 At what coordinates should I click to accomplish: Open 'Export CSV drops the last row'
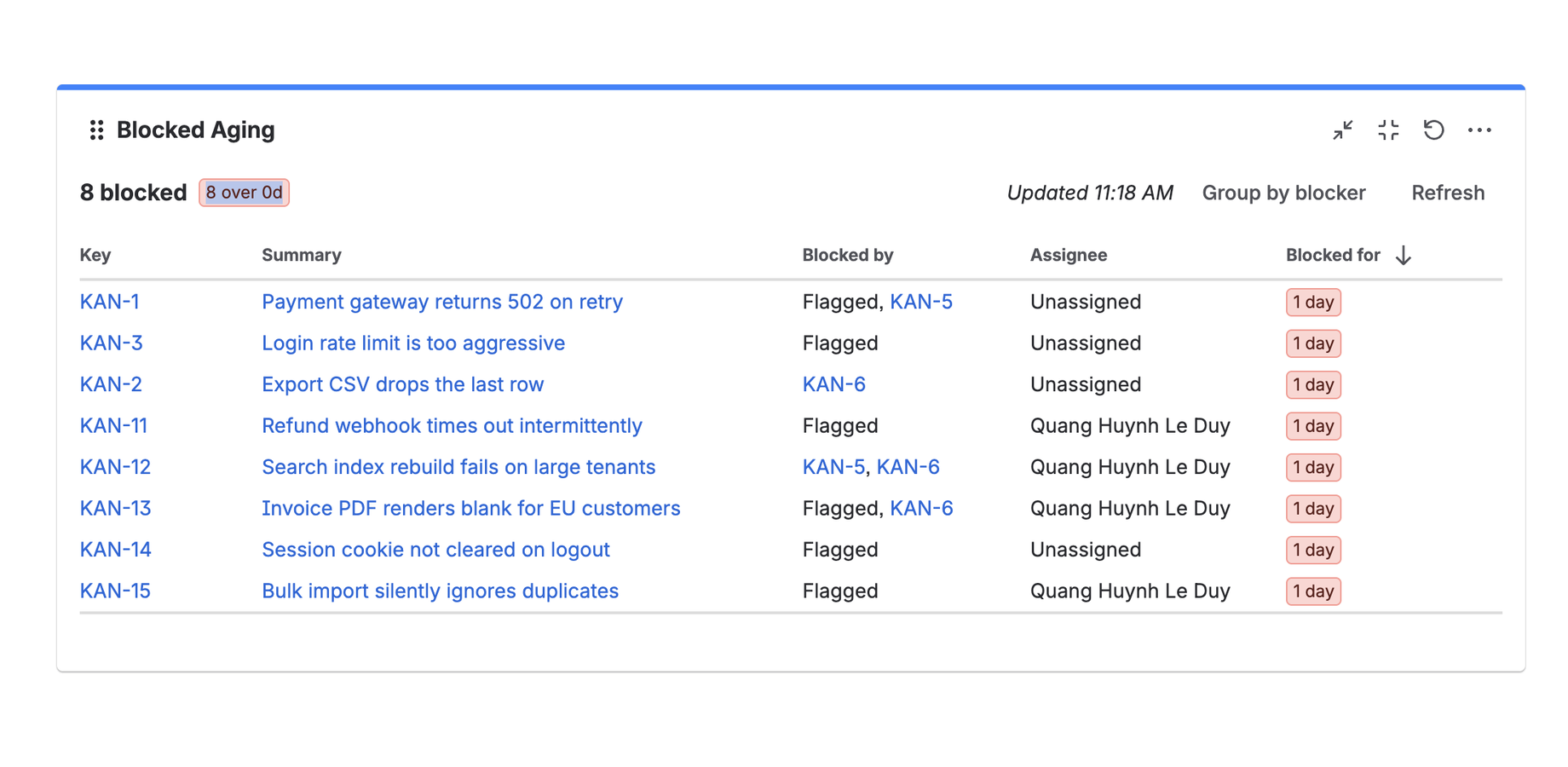coord(402,384)
